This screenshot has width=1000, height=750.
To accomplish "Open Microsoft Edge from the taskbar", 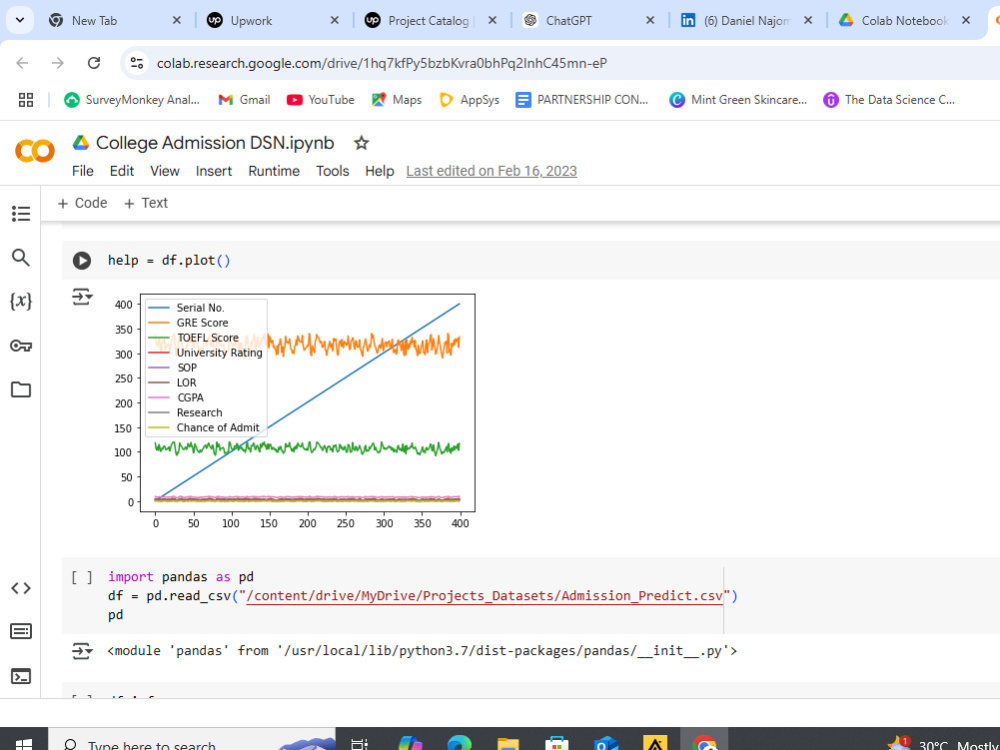I will [x=459, y=744].
